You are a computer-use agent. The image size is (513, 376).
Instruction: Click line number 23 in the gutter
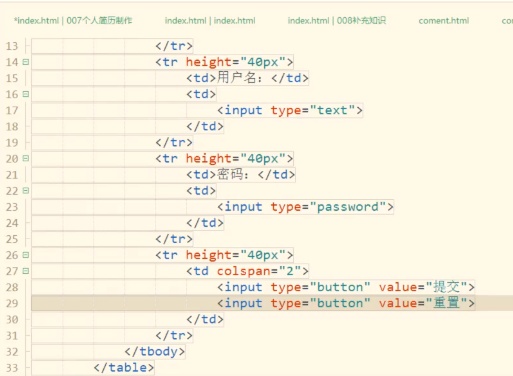point(12,207)
